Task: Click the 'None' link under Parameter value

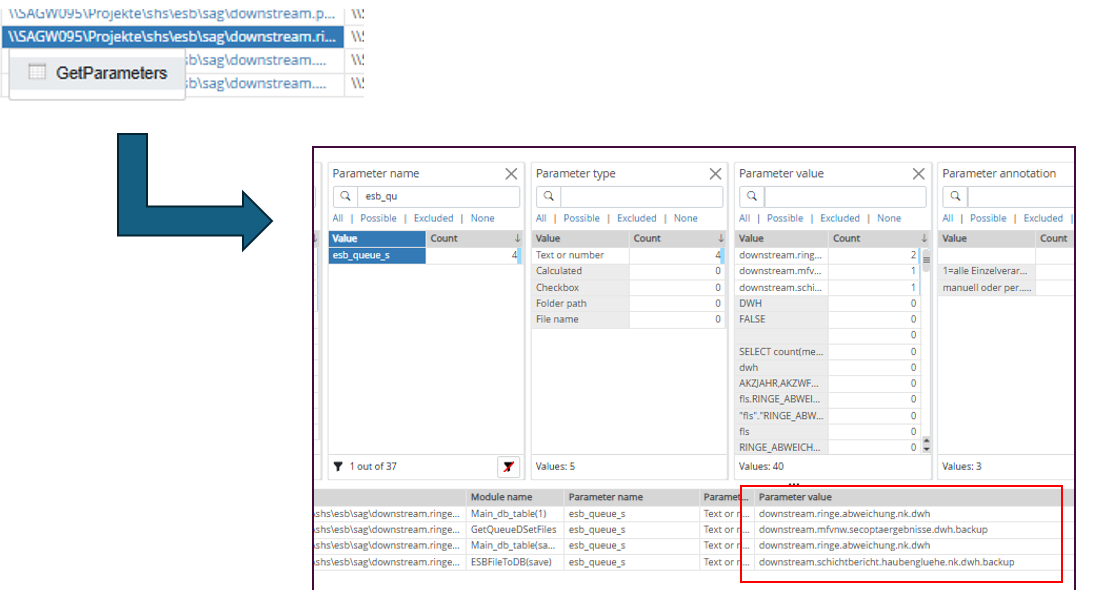Action: point(889,218)
